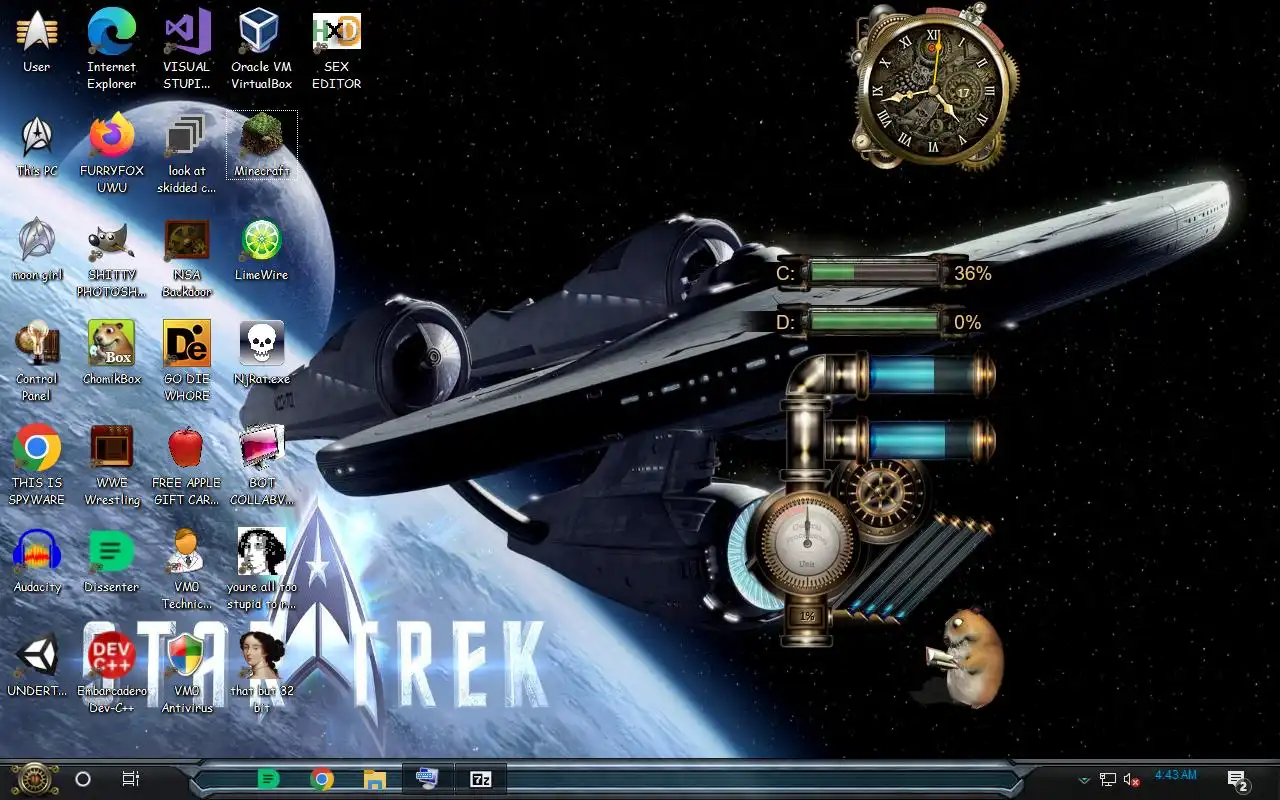Open Task View from the taskbar
Viewport: 1280px width, 800px height.
tap(130, 779)
